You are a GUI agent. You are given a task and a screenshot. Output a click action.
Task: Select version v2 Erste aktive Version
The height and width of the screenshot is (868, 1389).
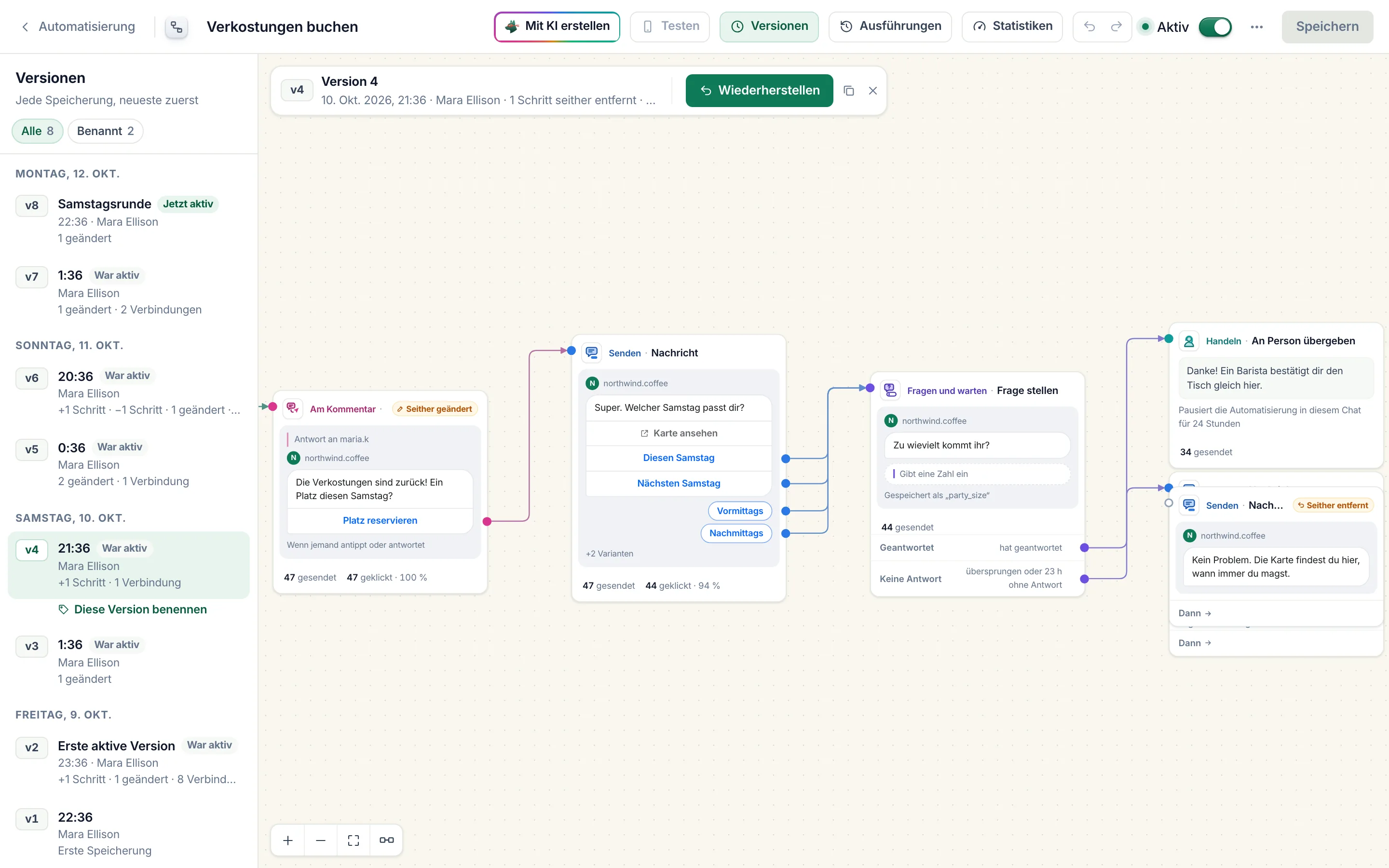(129, 762)
